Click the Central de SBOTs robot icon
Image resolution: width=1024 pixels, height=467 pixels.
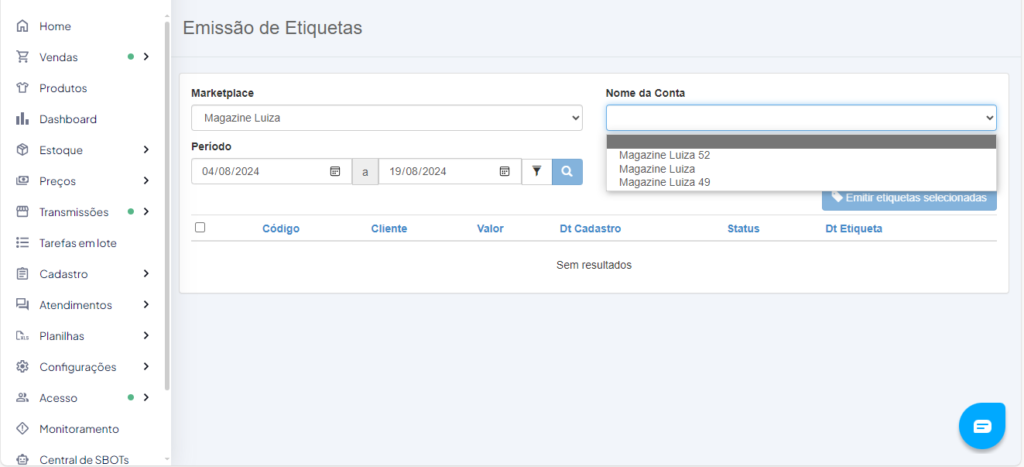[x=22, y=459]
